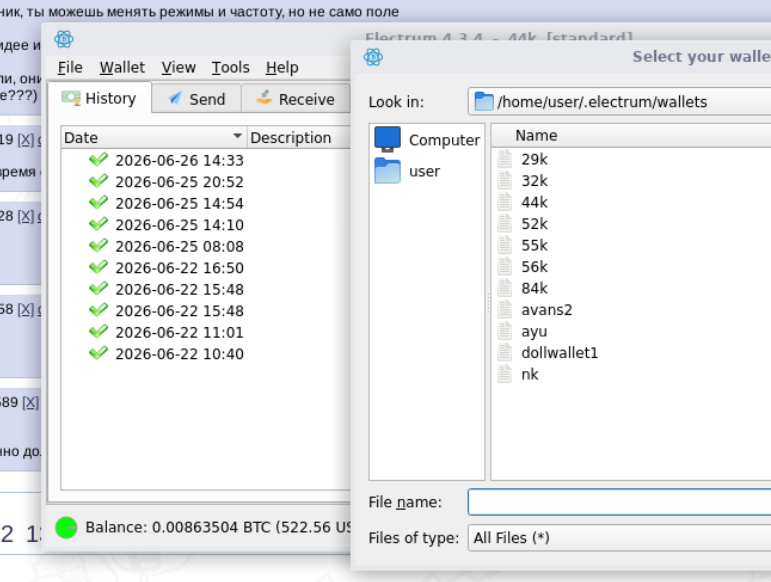
Task: Click the Description column header
Action: tap(298, 138)
